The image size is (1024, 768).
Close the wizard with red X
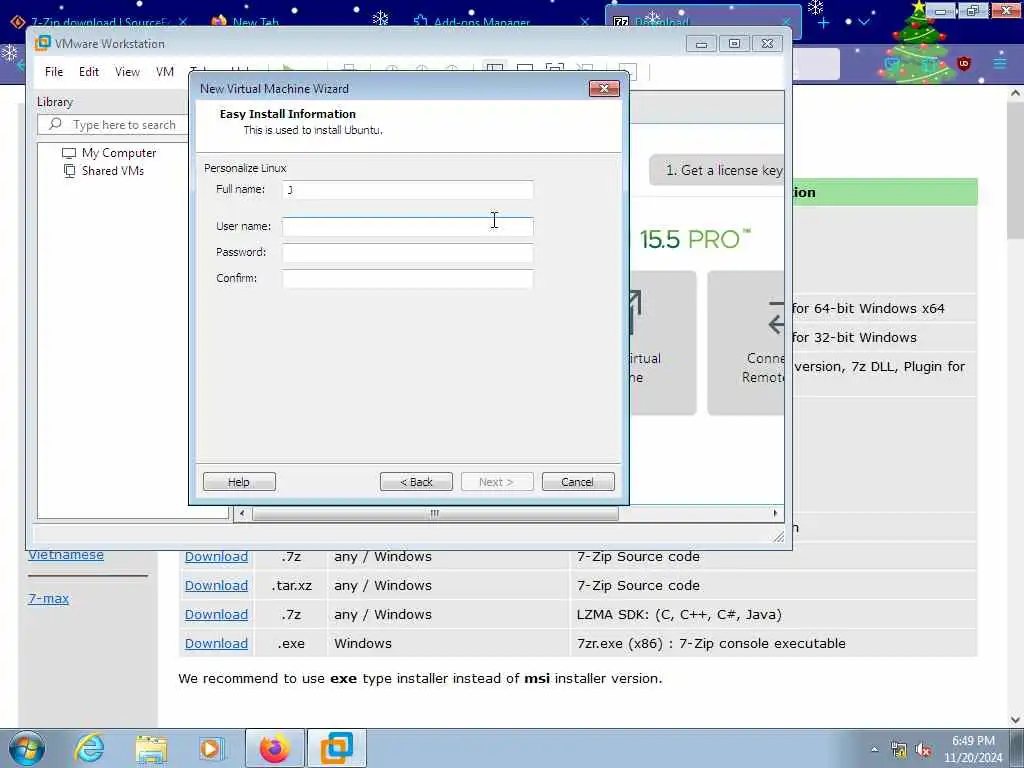tap(604, 88)
